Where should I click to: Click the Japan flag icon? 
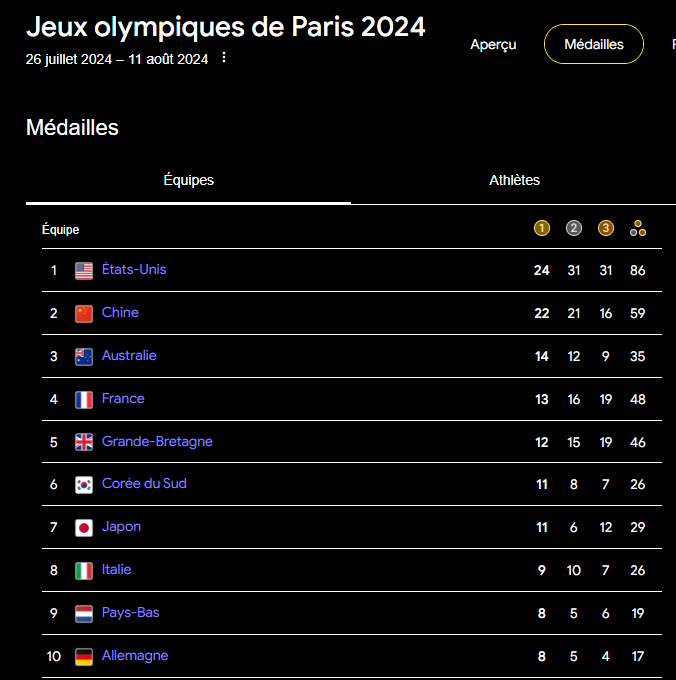coord(84,527)
